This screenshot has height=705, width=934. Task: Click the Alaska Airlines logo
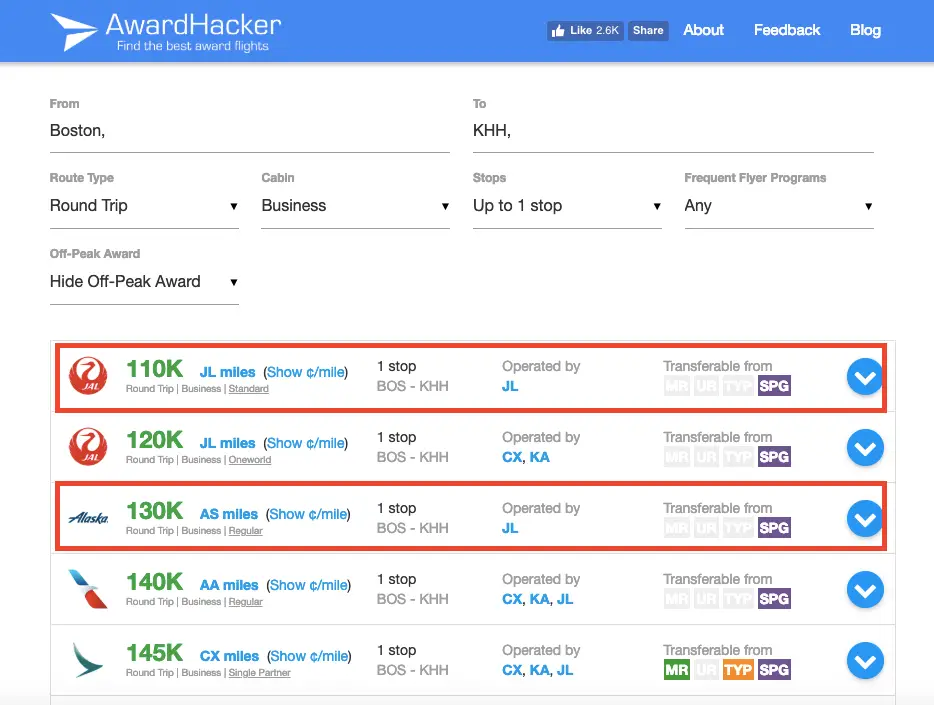(88, 518)
